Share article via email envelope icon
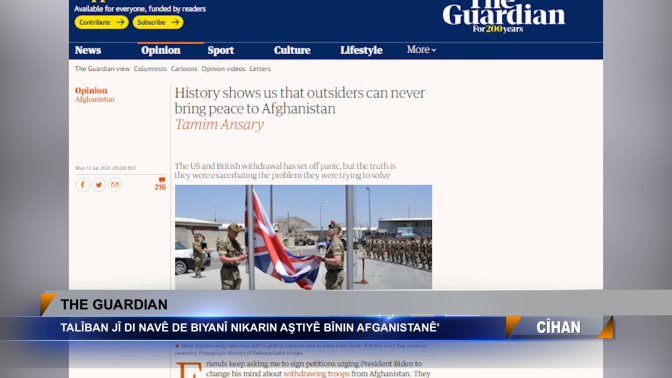672x378 pixels. [x=115, y=185]
